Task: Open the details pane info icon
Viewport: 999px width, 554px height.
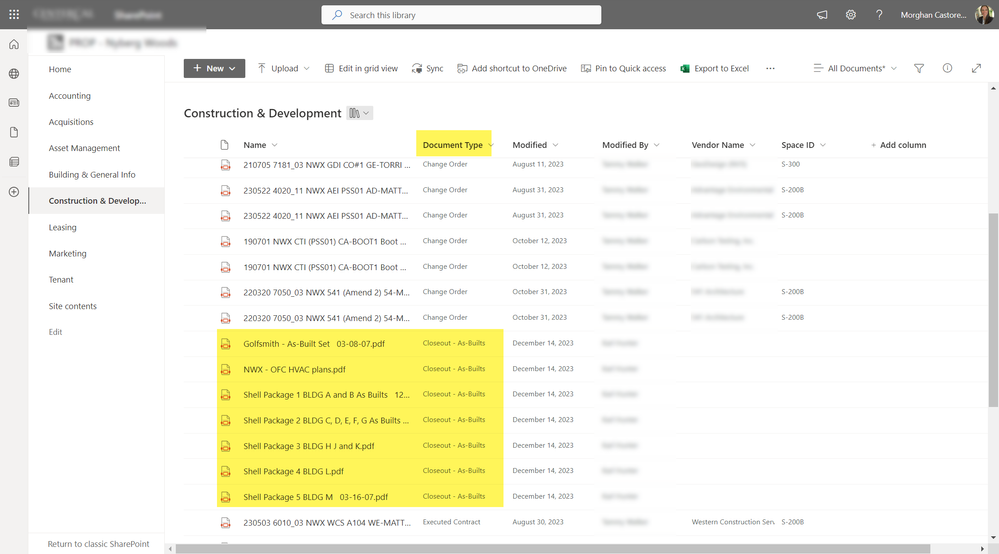Action: 947,68
